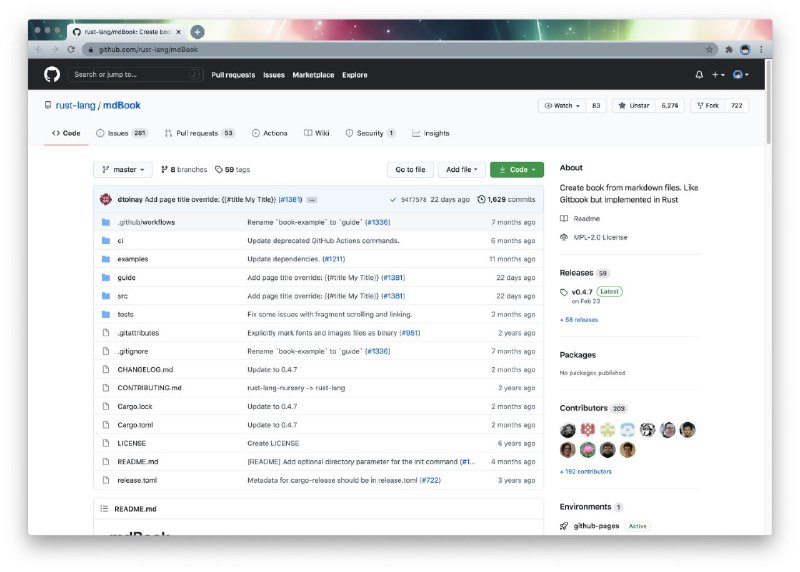The image size is (800, 572).
Task: Click the page vertical scrollbar
Action: [x=768, y=102]
